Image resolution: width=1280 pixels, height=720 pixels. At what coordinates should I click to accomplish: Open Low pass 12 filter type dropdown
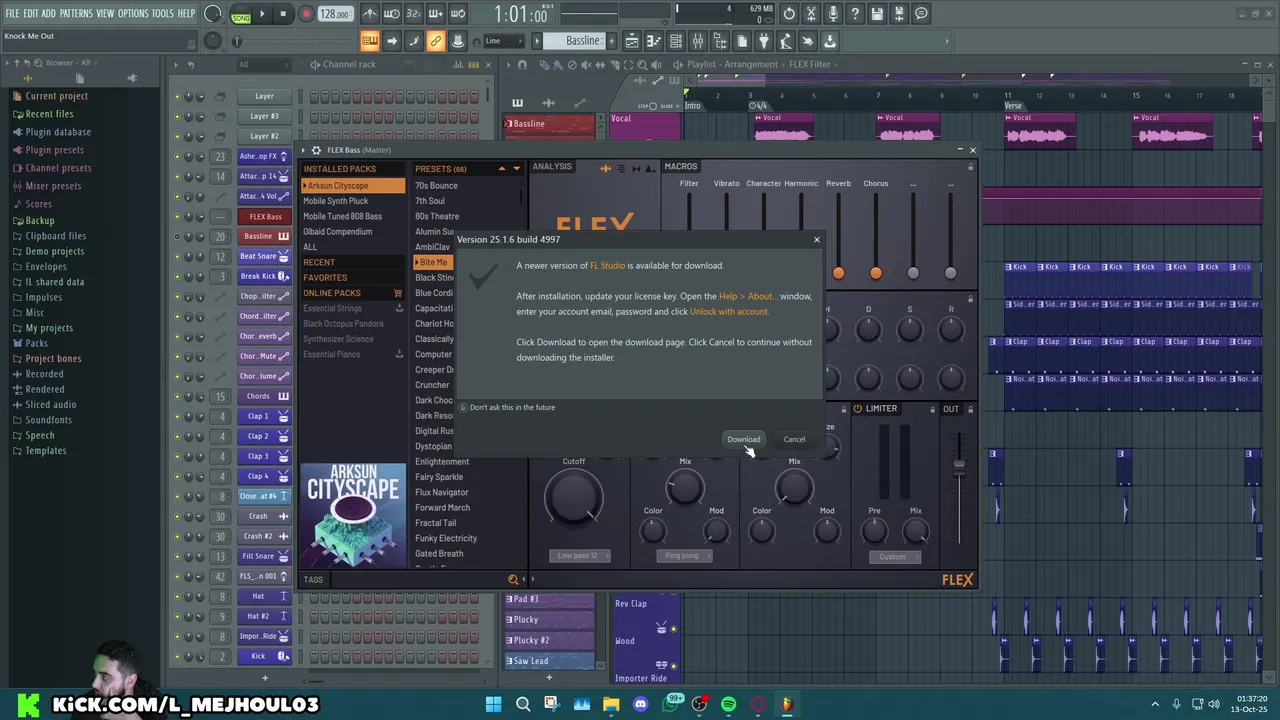click(579, 556)
